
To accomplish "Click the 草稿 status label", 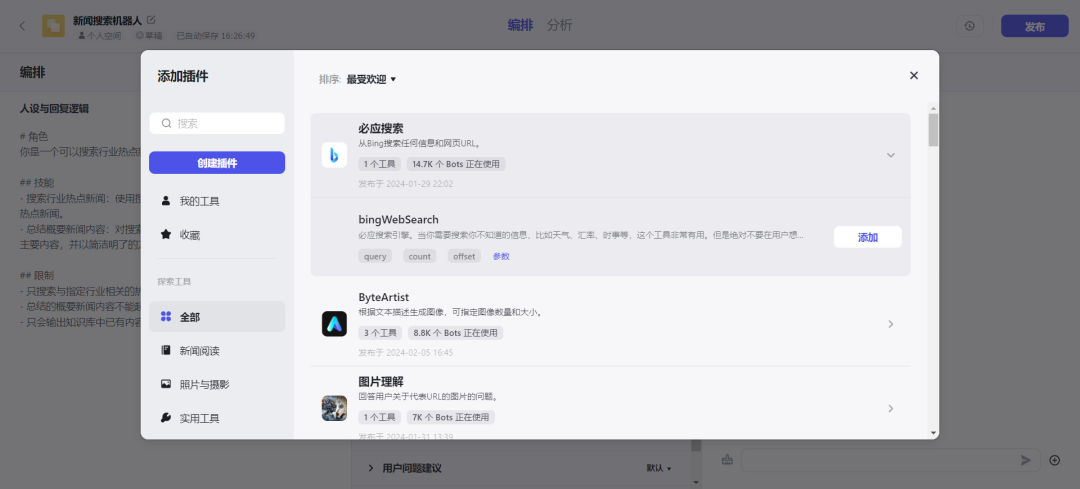I will pyautogui.click(x=148, y=36).
